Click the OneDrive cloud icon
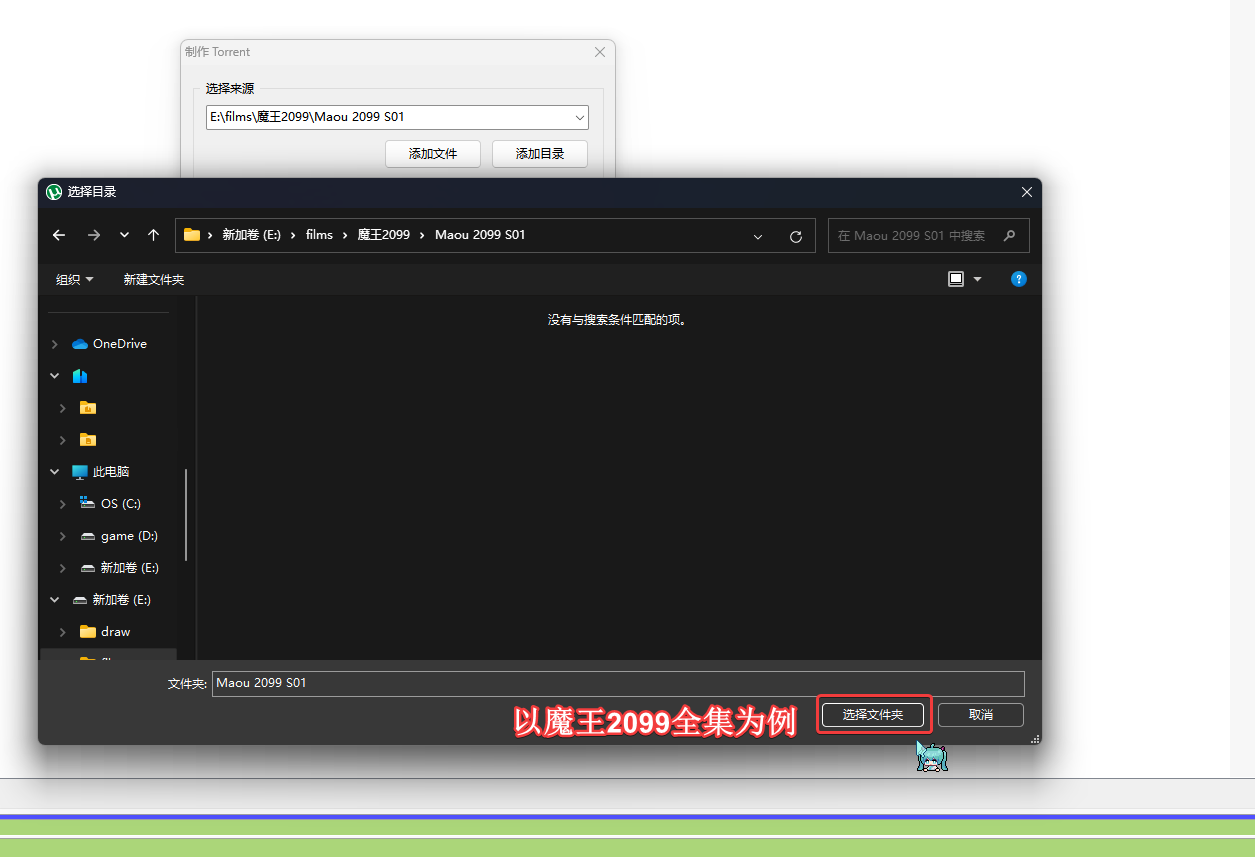This screenshot has height=857, width=1255. pyautogui.click(x=80, y=344)
